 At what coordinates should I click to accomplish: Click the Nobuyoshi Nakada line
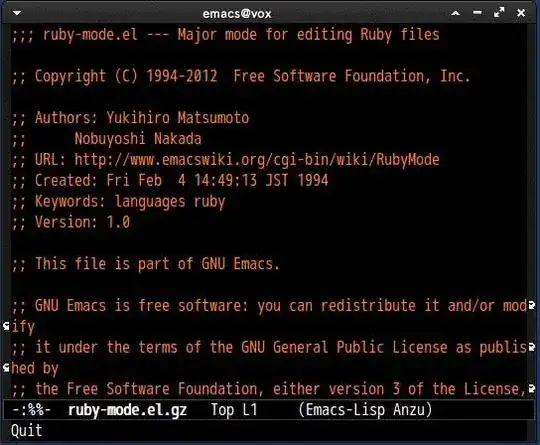106,139
